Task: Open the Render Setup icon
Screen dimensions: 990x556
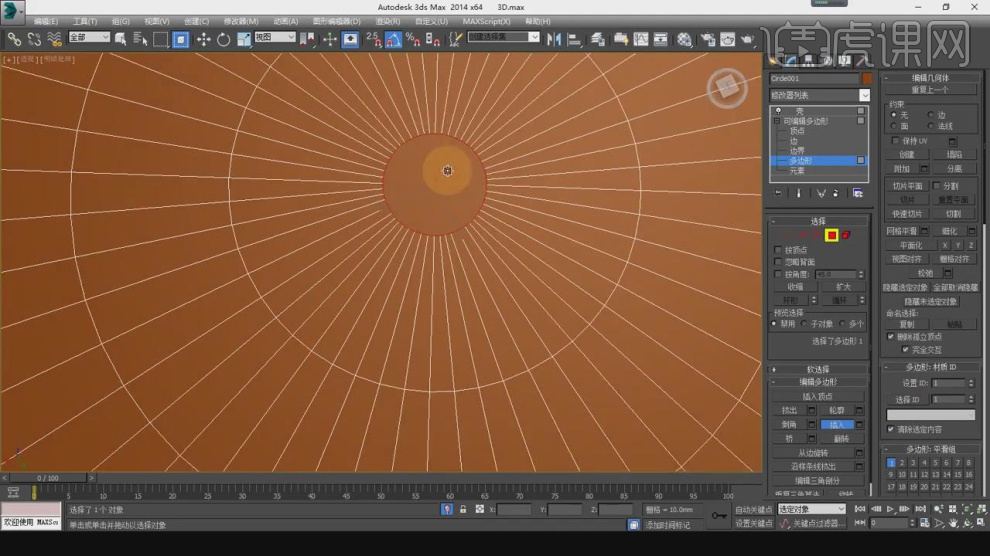Action: [x=707, y=39]
